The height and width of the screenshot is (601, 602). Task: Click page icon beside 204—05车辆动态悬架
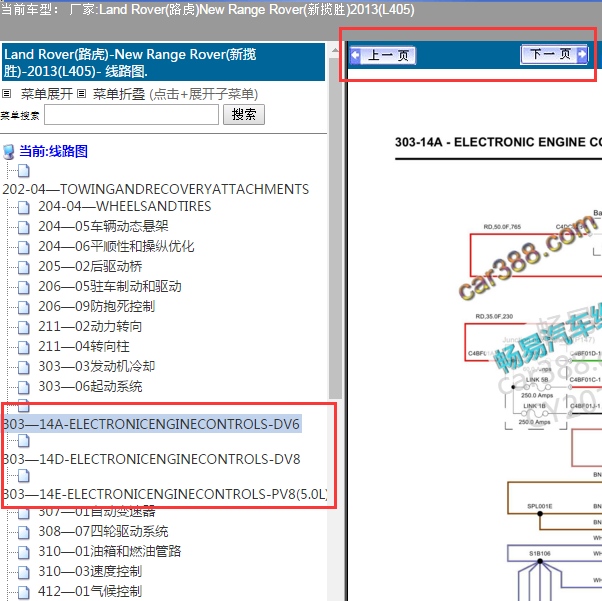[x=23, y=227]
